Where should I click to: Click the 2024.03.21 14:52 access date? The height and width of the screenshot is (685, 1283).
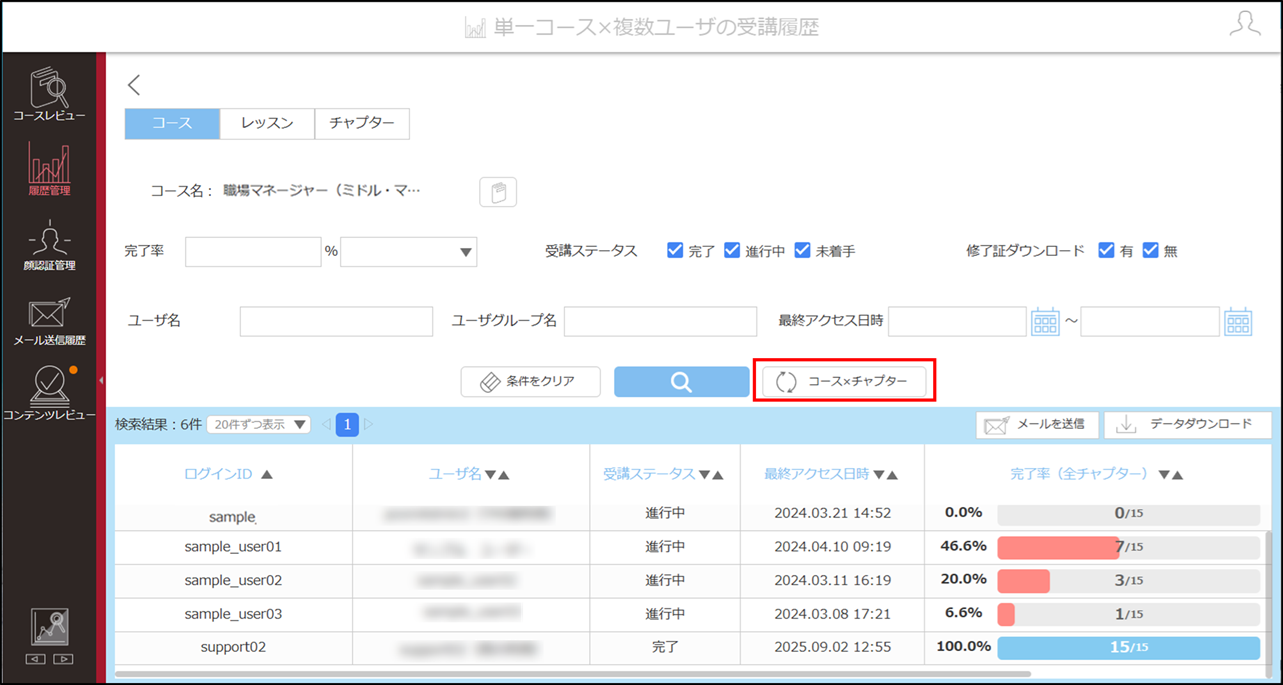(832, 513)
